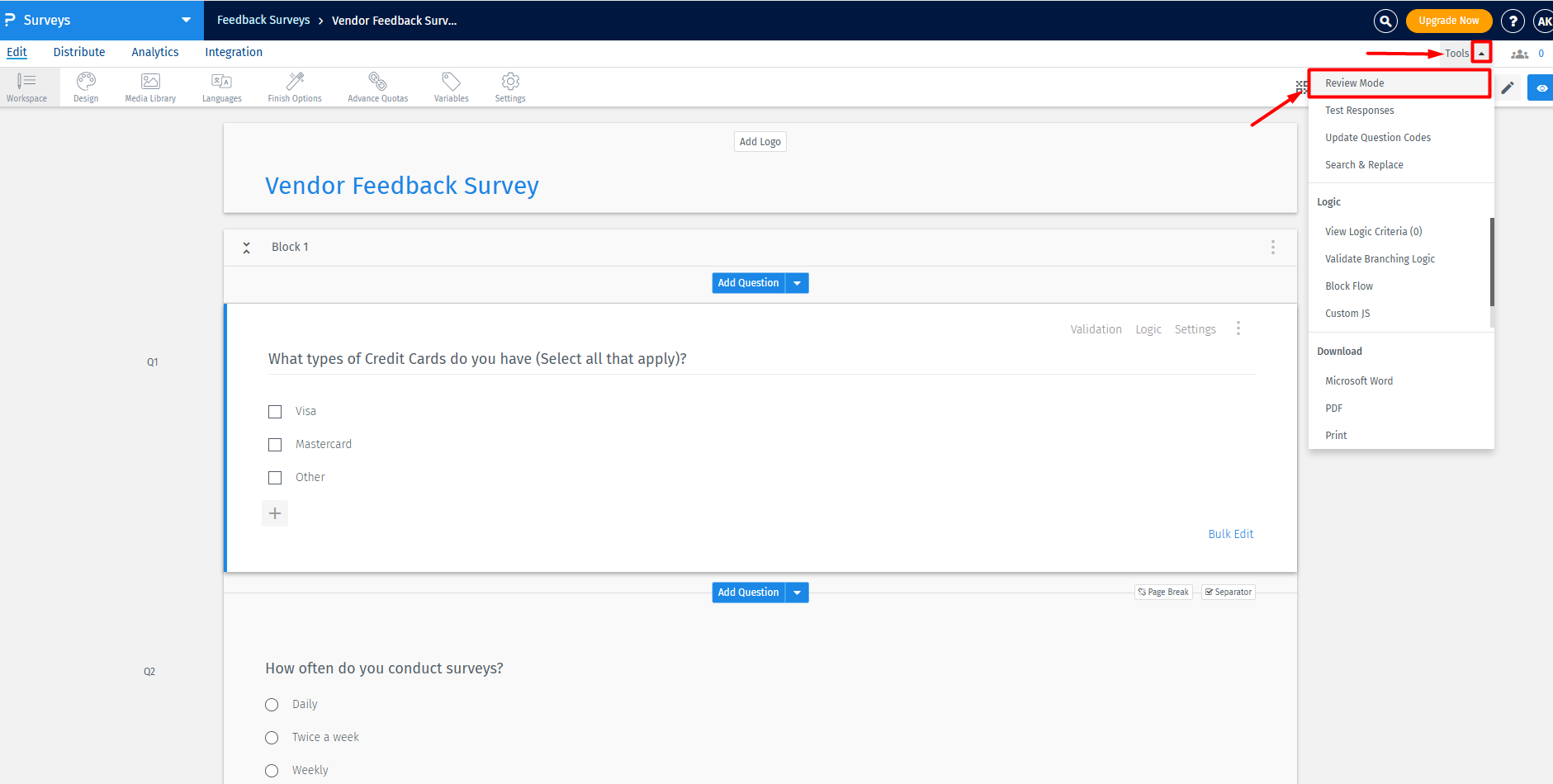This screenshot has height=784, width=1553.
Task: Open the Design panel
Action: (85, 87)
